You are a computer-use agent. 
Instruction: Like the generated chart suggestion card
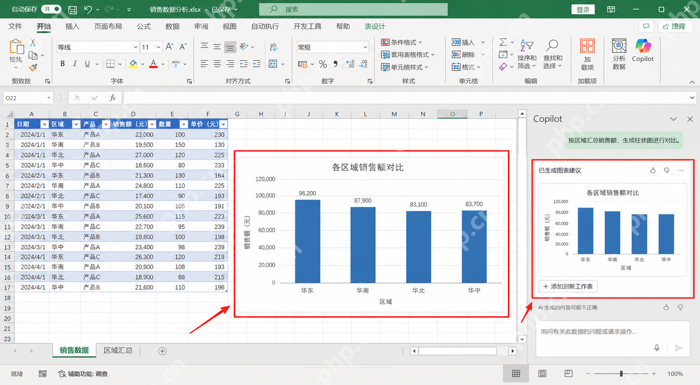(653, 170)
